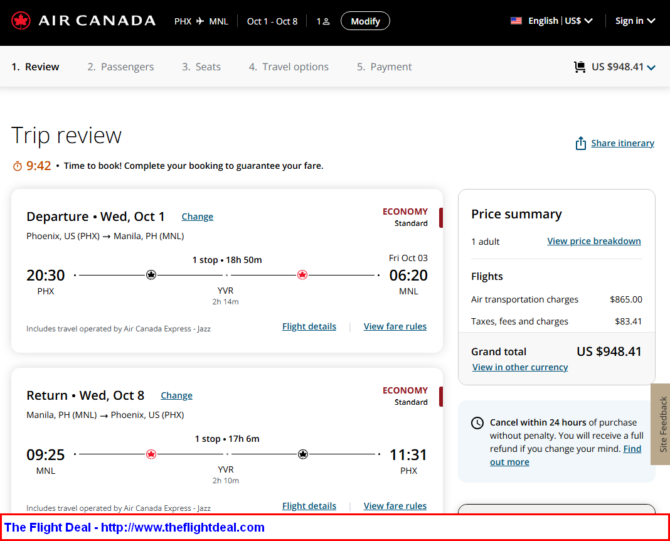Click return arrival time '11:31'
This screenshot has width=670, height=541.
pos(408,455)
